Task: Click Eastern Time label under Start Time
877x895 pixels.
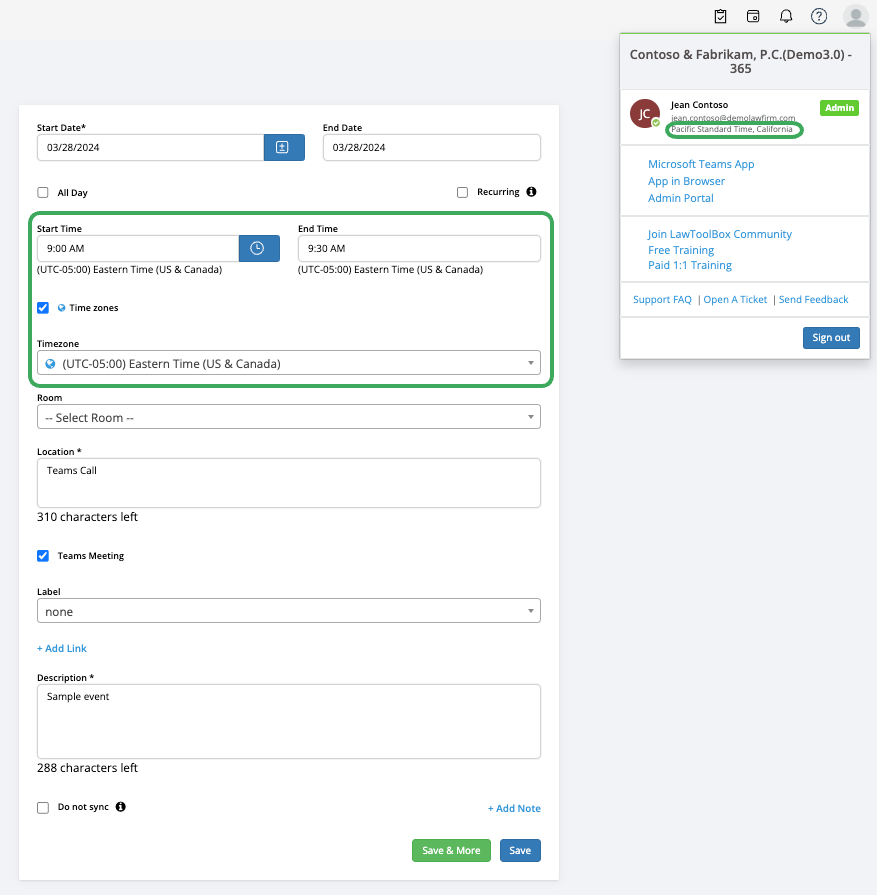Action: pyautogui.click(x=130, y=269)
